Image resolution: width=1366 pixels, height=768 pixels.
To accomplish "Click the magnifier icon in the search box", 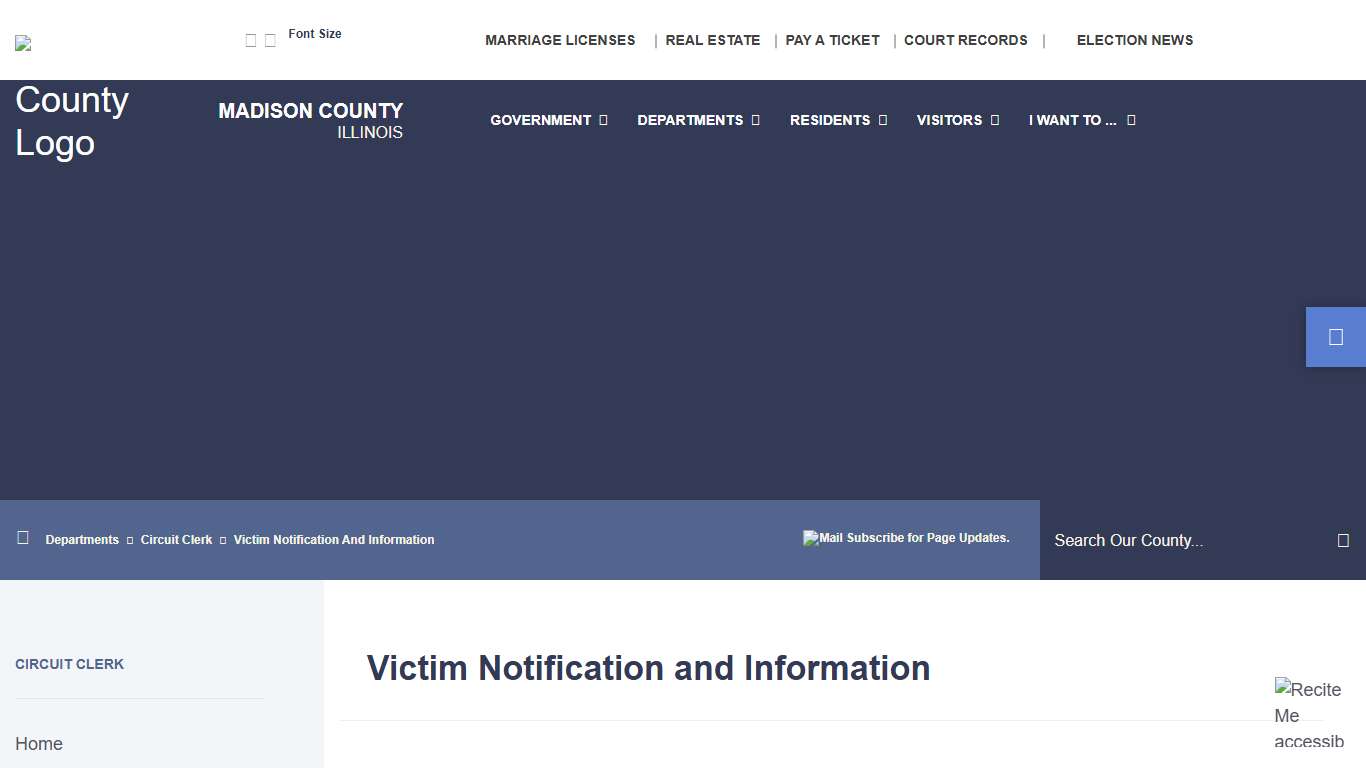I will pyautogui.click(x=1343, y=540).
